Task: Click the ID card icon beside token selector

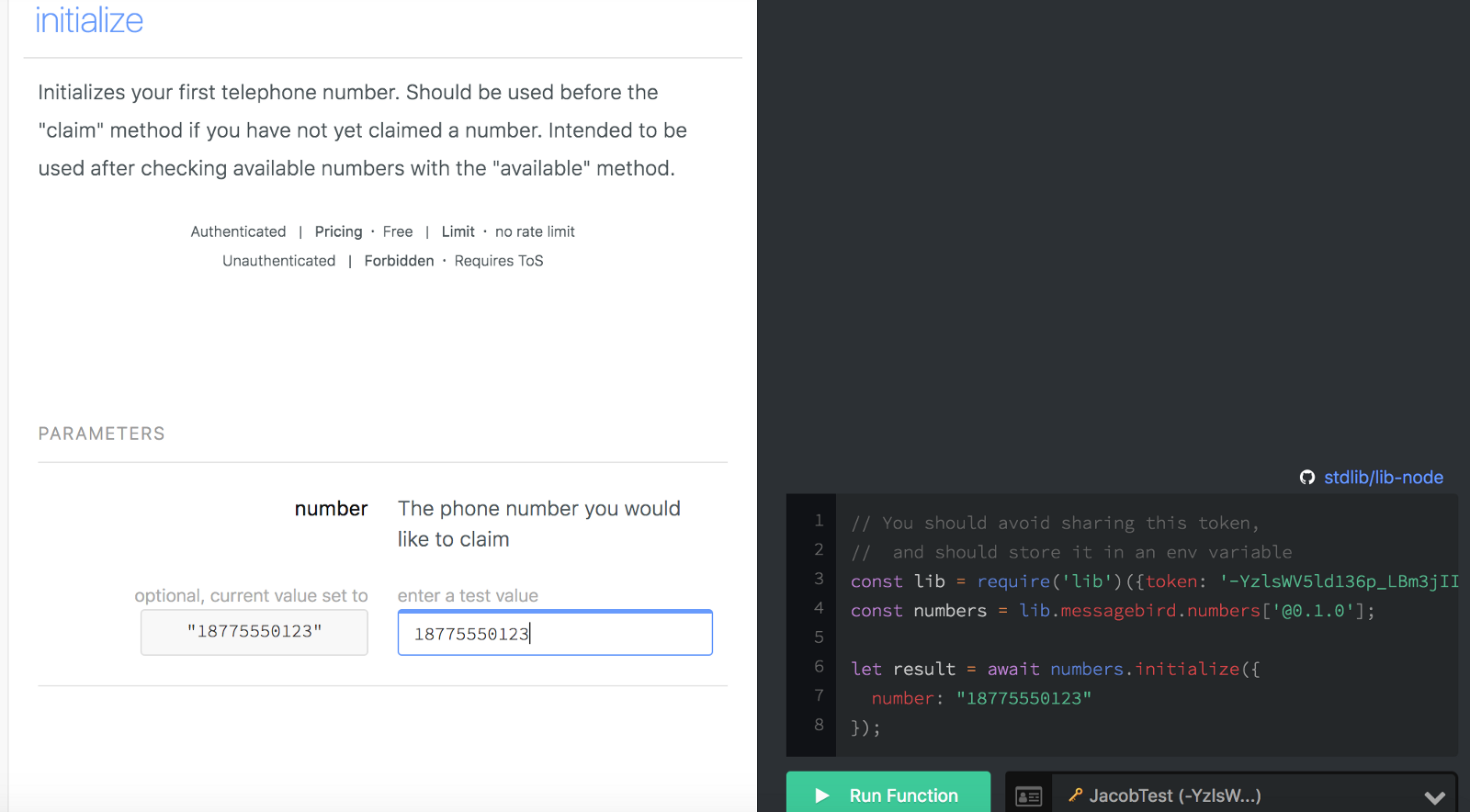Action: 1028,796
